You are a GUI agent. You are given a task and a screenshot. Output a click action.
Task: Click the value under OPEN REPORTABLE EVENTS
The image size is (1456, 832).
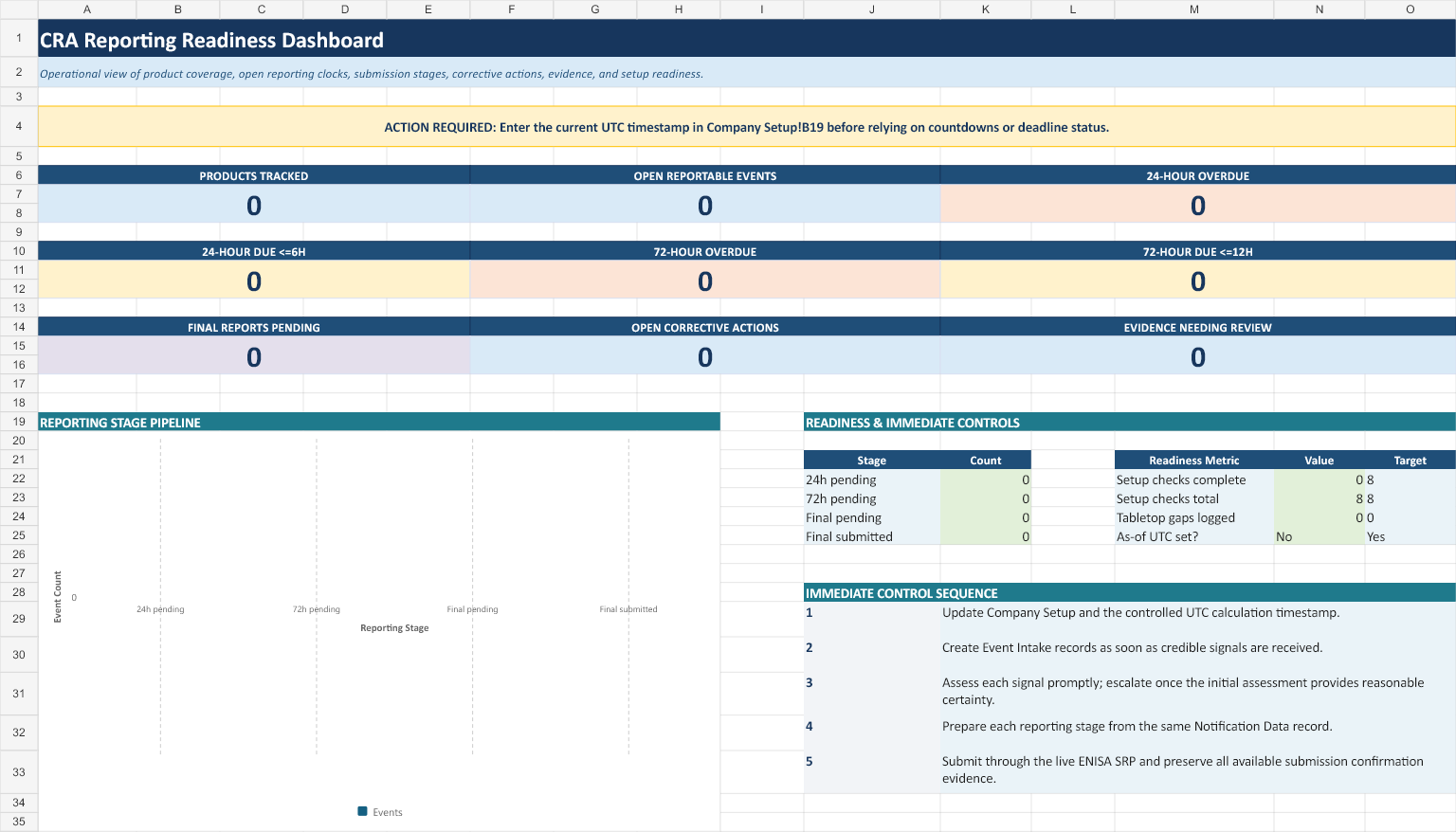coord(705,205)
